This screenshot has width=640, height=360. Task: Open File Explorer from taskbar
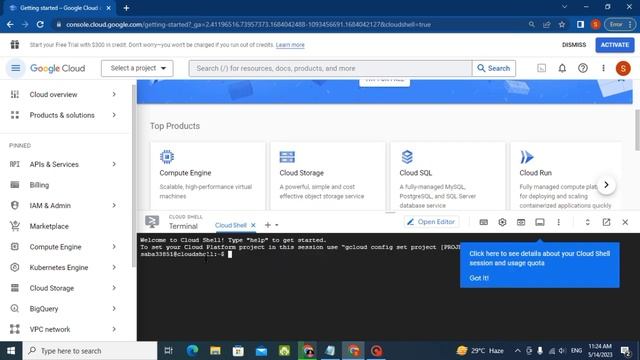pos(215,351)
